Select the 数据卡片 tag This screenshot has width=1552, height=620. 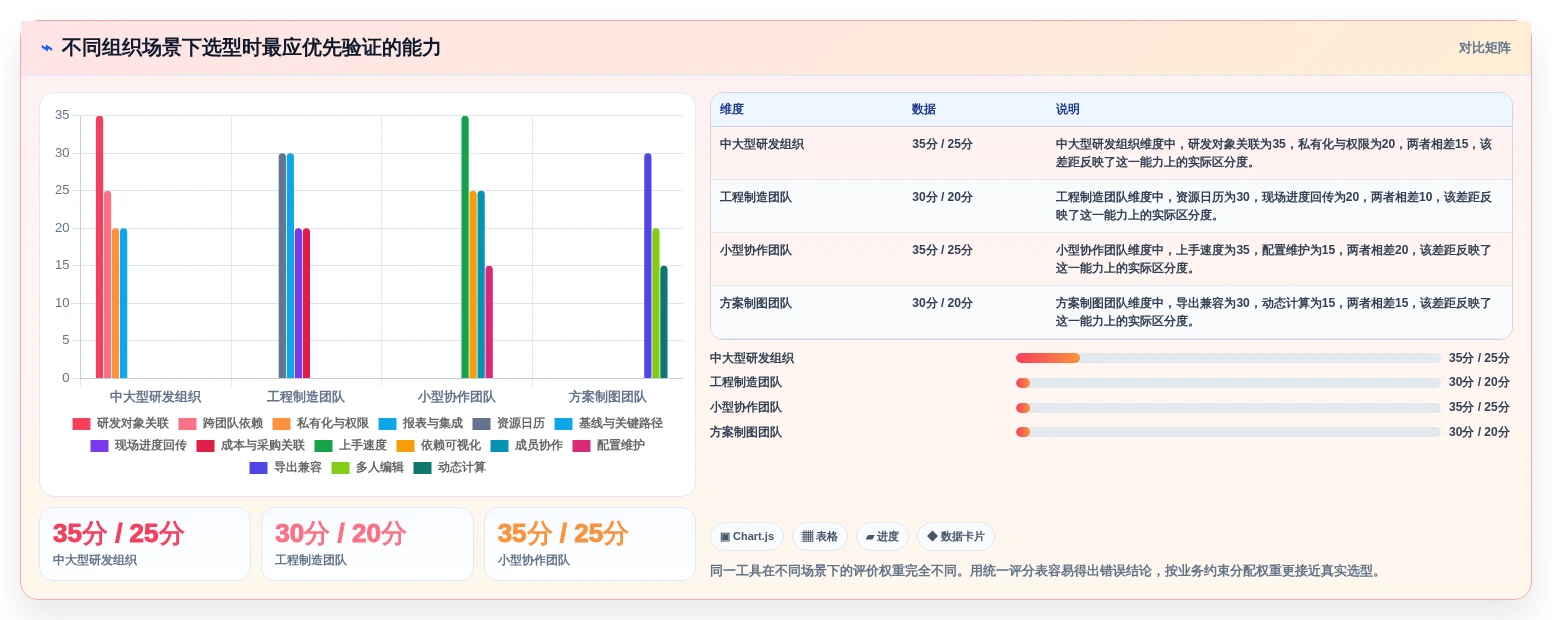pyautogui.click(x=955, y=537)
